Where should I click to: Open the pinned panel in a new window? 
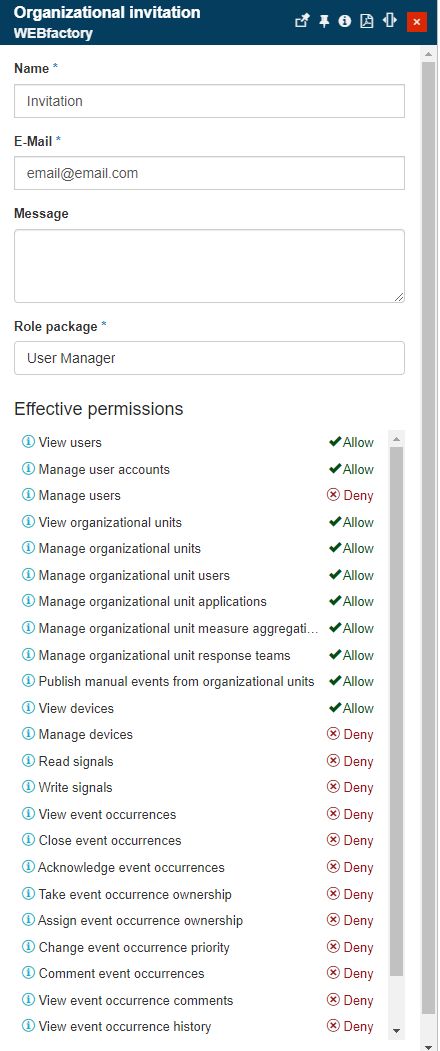pos(302,21)
